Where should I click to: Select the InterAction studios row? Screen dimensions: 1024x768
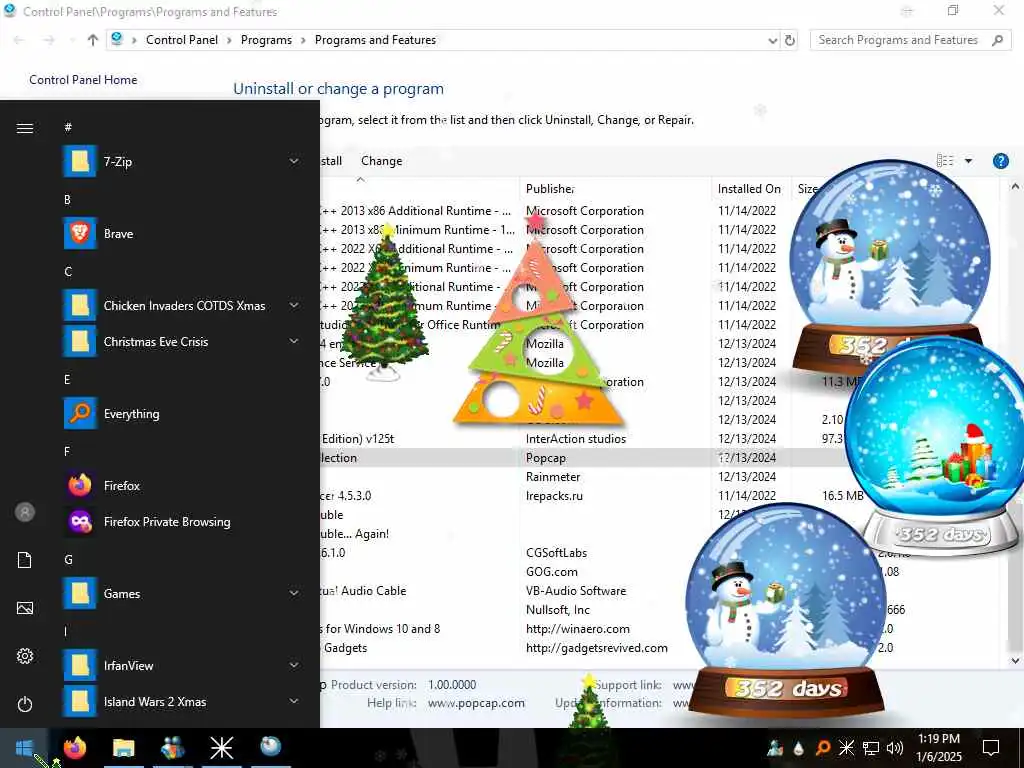pyautogui.click(x=576, y=440)
